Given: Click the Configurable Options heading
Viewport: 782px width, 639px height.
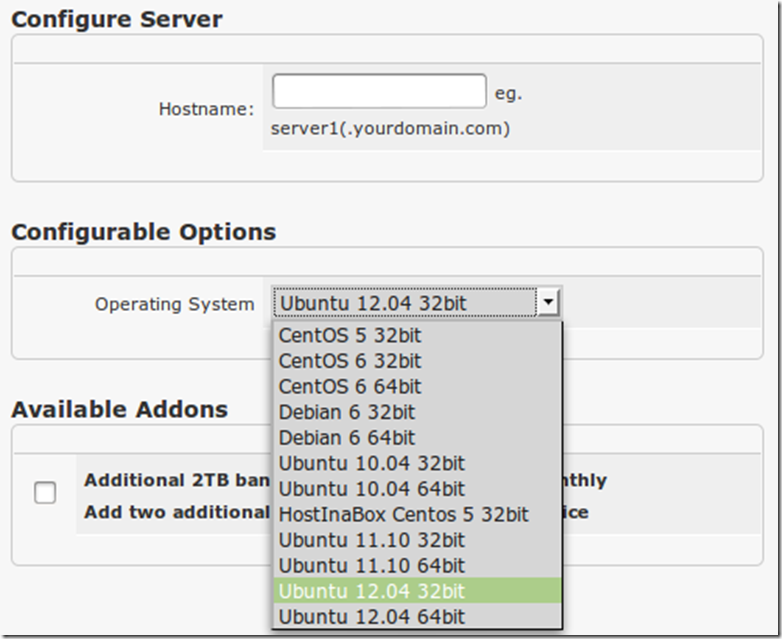Looking at the screenshot, I should click(144, 232).
